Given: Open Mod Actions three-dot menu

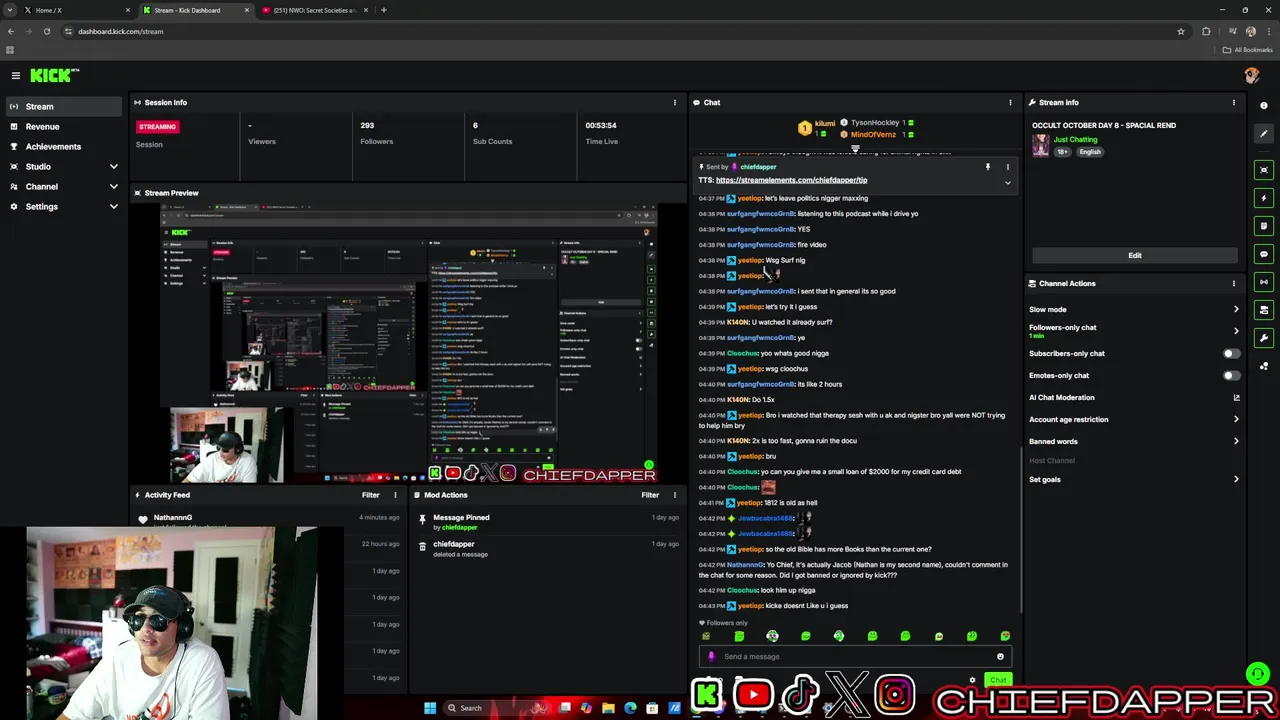Looking at the screenshot, I should pos(674,495).
